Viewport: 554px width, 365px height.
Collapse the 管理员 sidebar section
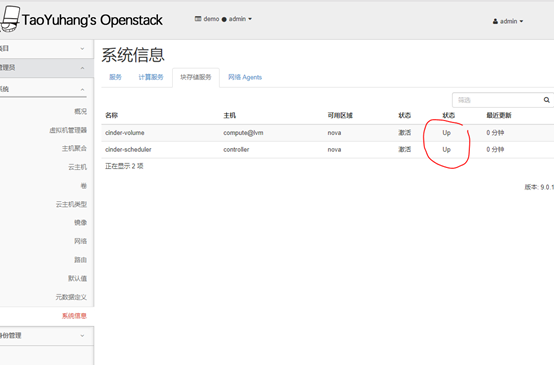click(43, 67)
